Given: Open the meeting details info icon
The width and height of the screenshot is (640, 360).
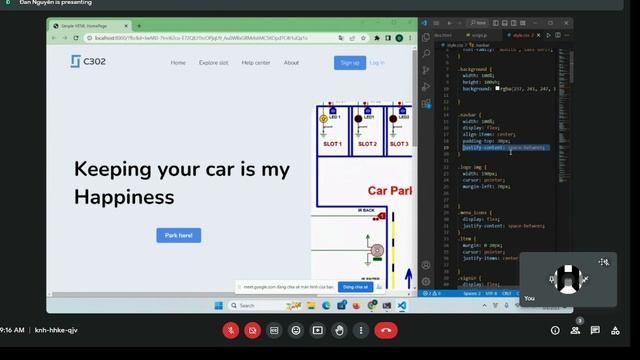Looking at the screenshot, I should (555, 331).
